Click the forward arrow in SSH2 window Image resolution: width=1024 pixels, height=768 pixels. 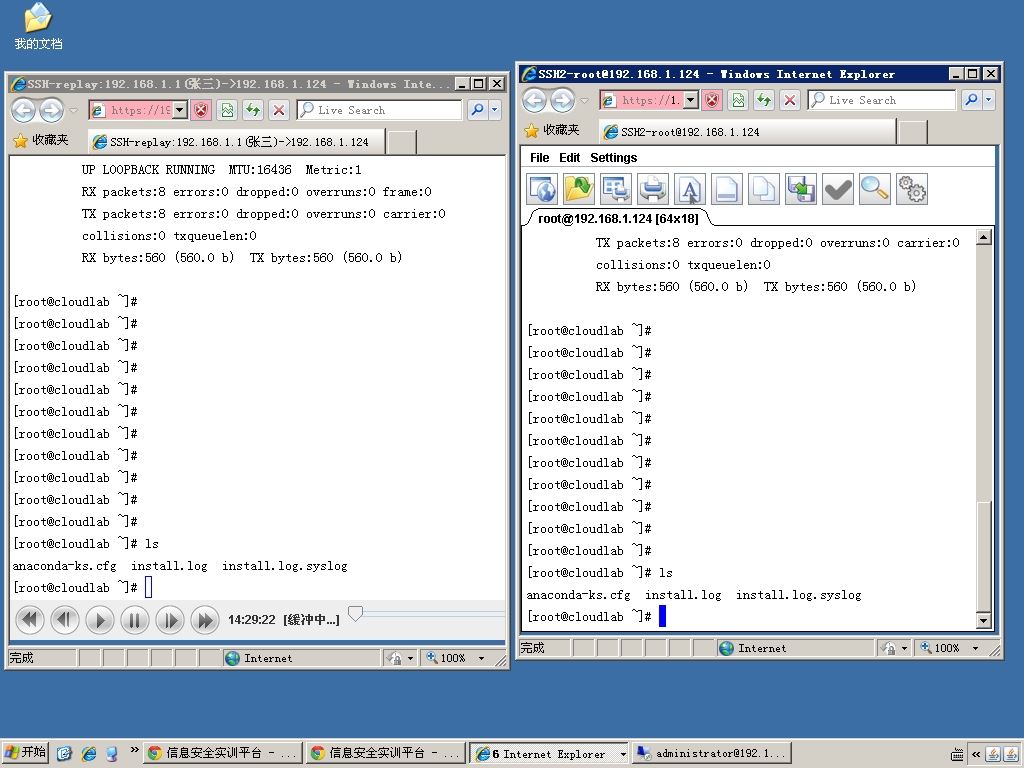(562, 101)
